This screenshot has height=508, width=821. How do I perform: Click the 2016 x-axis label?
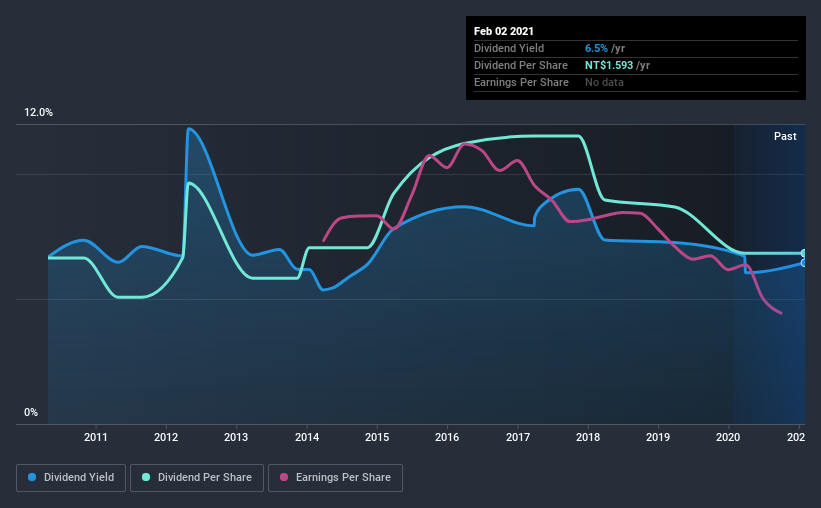pyautogui.click(x=447, y=437)
